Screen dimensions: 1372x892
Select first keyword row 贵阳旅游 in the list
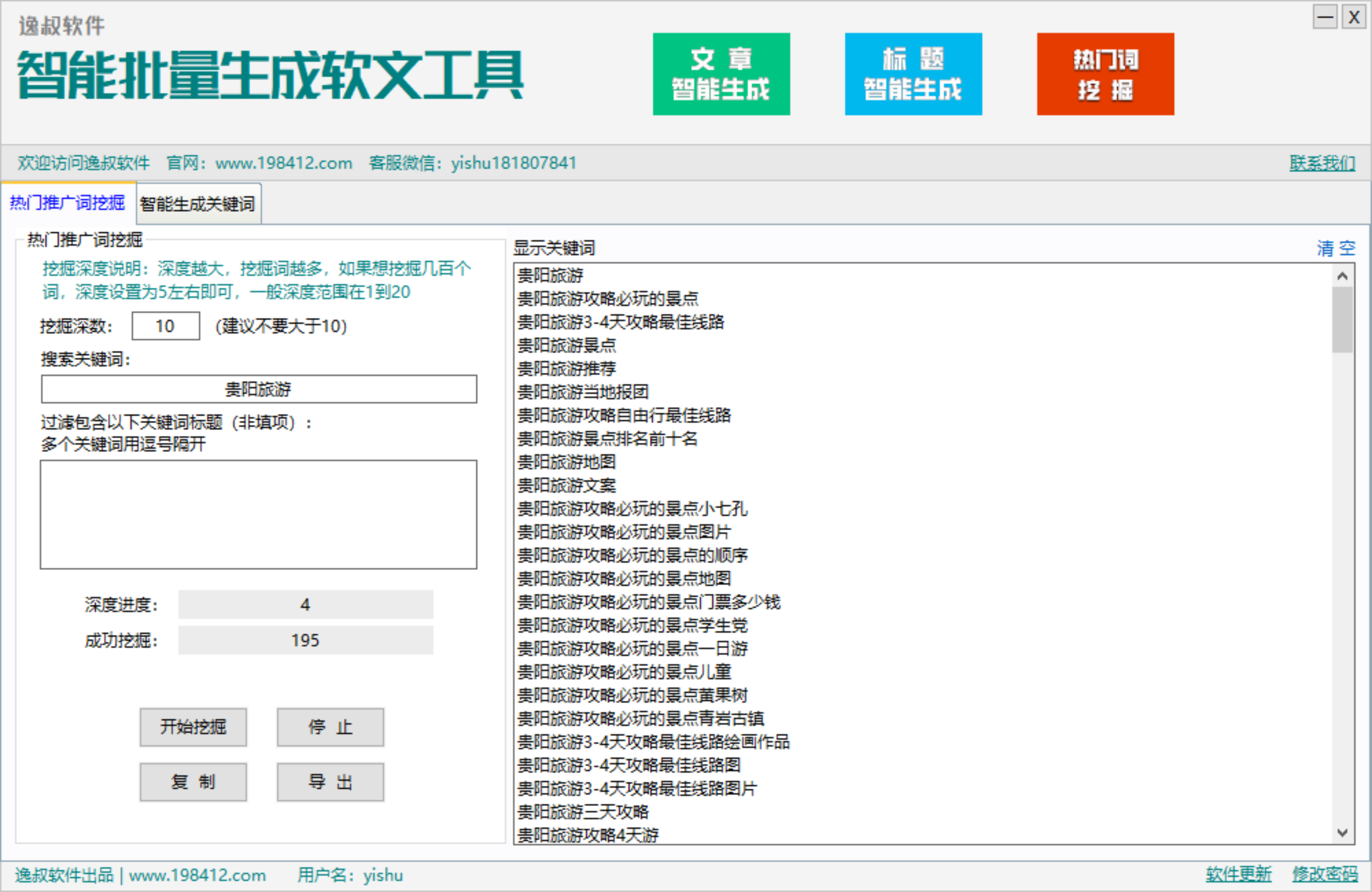(550, 275)
